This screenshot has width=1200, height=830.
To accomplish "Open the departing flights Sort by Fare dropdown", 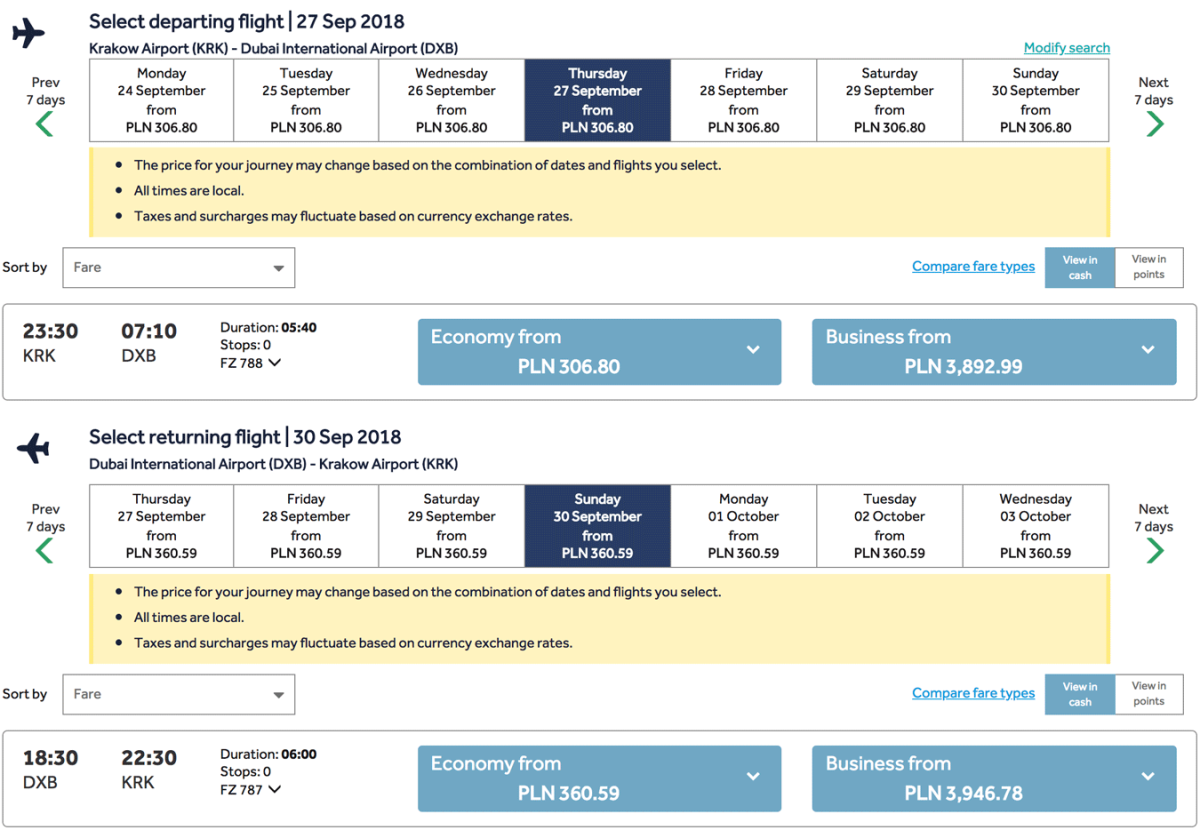I will click(179, 268).
